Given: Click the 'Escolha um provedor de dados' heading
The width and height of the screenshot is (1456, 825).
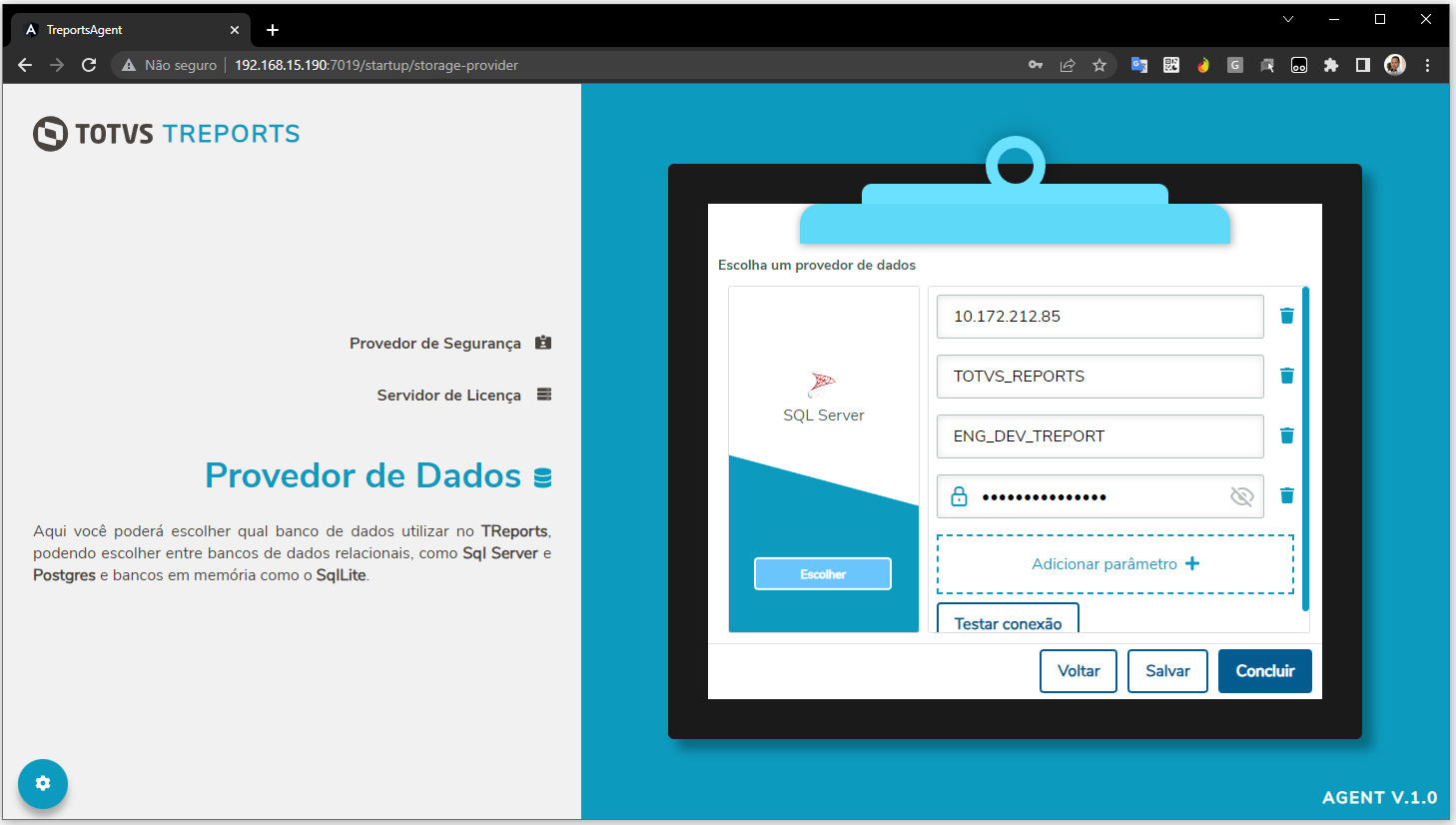Looking at the screenshot, I should (817, 266).
